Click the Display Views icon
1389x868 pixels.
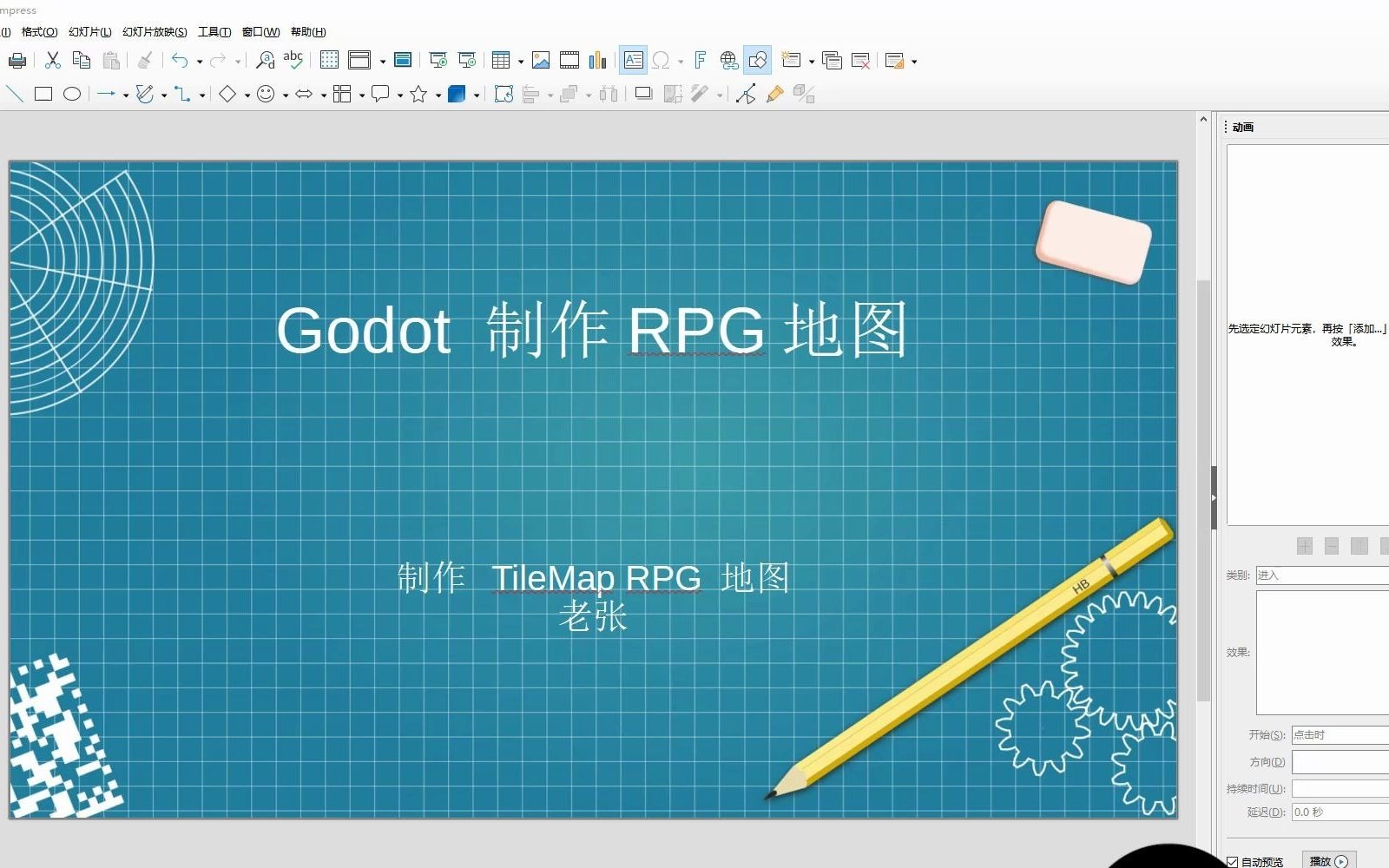[x=359, y=61]
